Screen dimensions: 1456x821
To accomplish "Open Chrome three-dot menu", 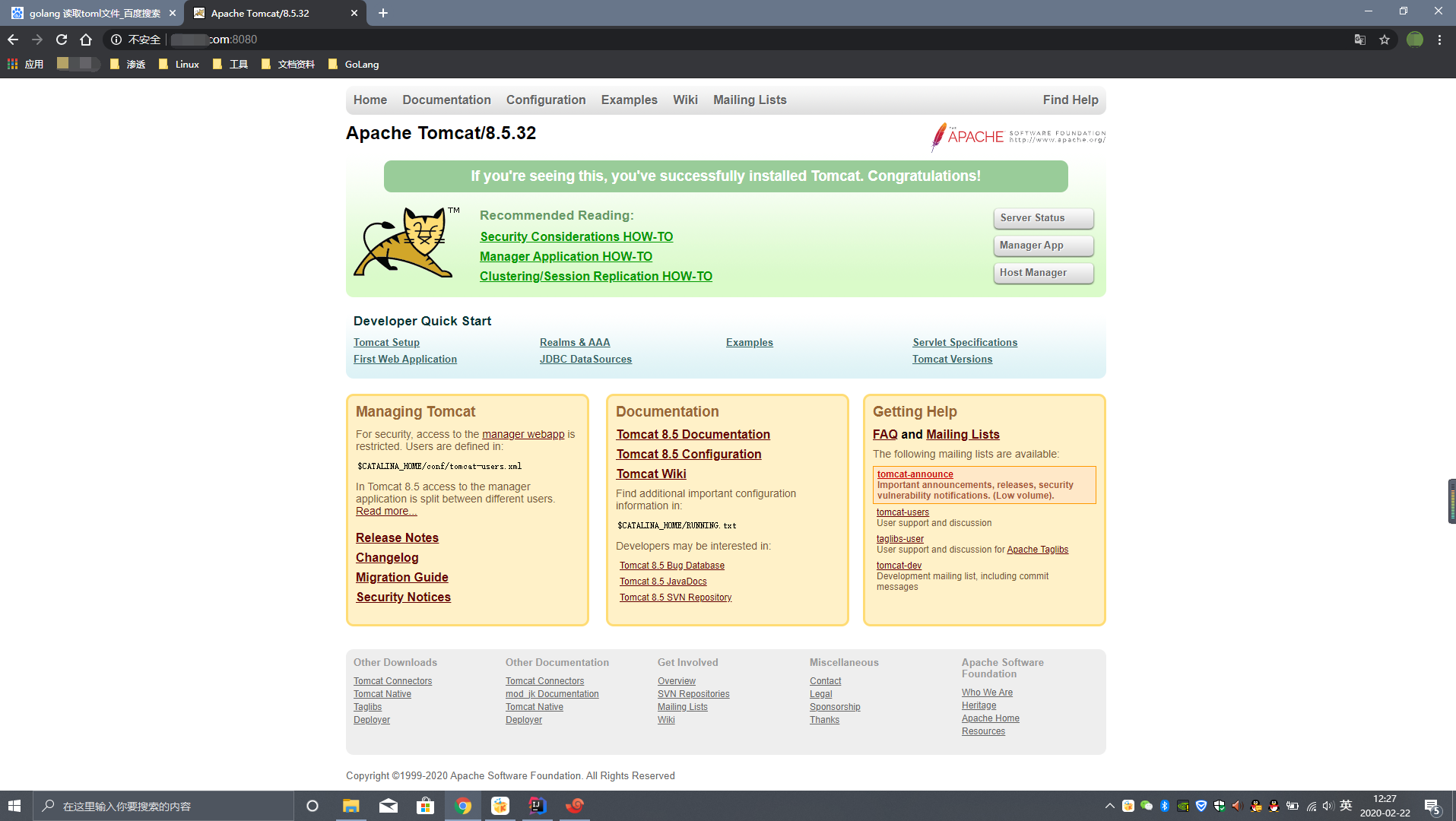I will [1439, 40].
